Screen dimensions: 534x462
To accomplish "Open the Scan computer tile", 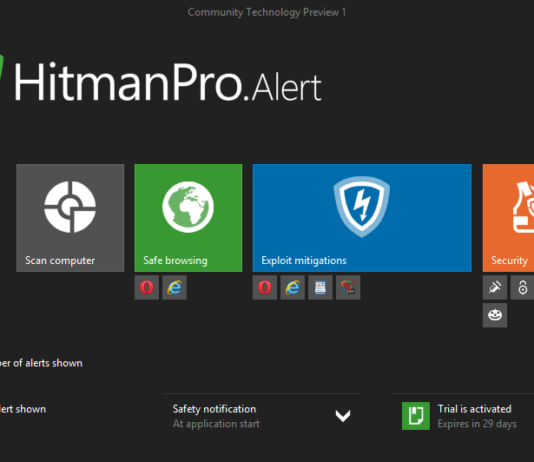I will pyautogui.click(x=70, y=218).
